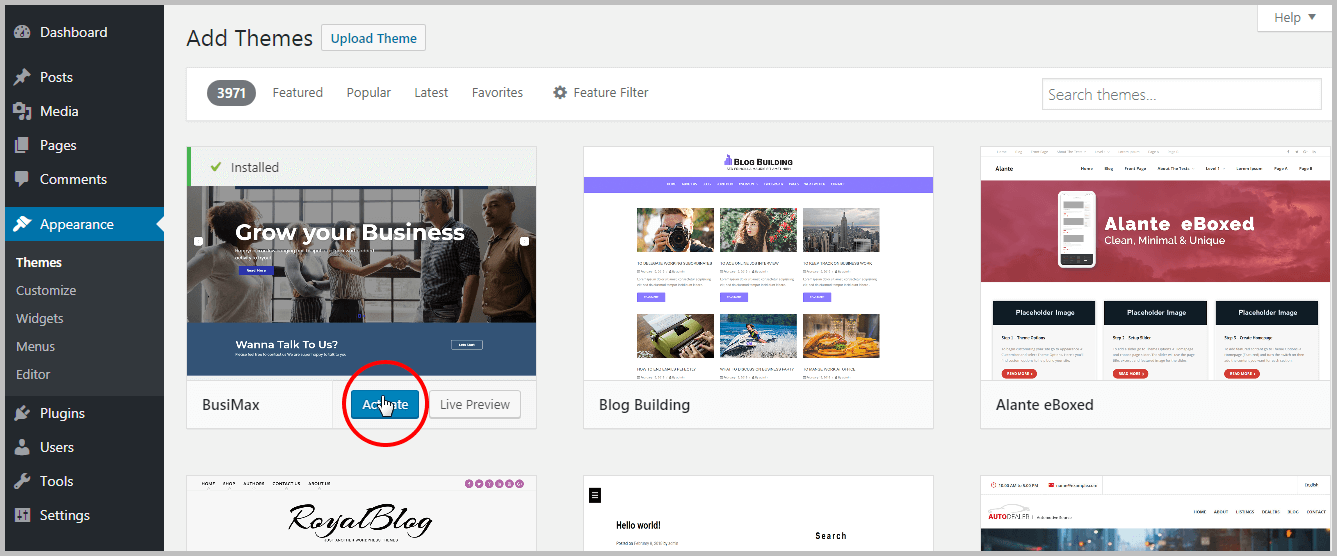
Task: Open the Feature Filter gear option
Action: [x=600, y=93]
